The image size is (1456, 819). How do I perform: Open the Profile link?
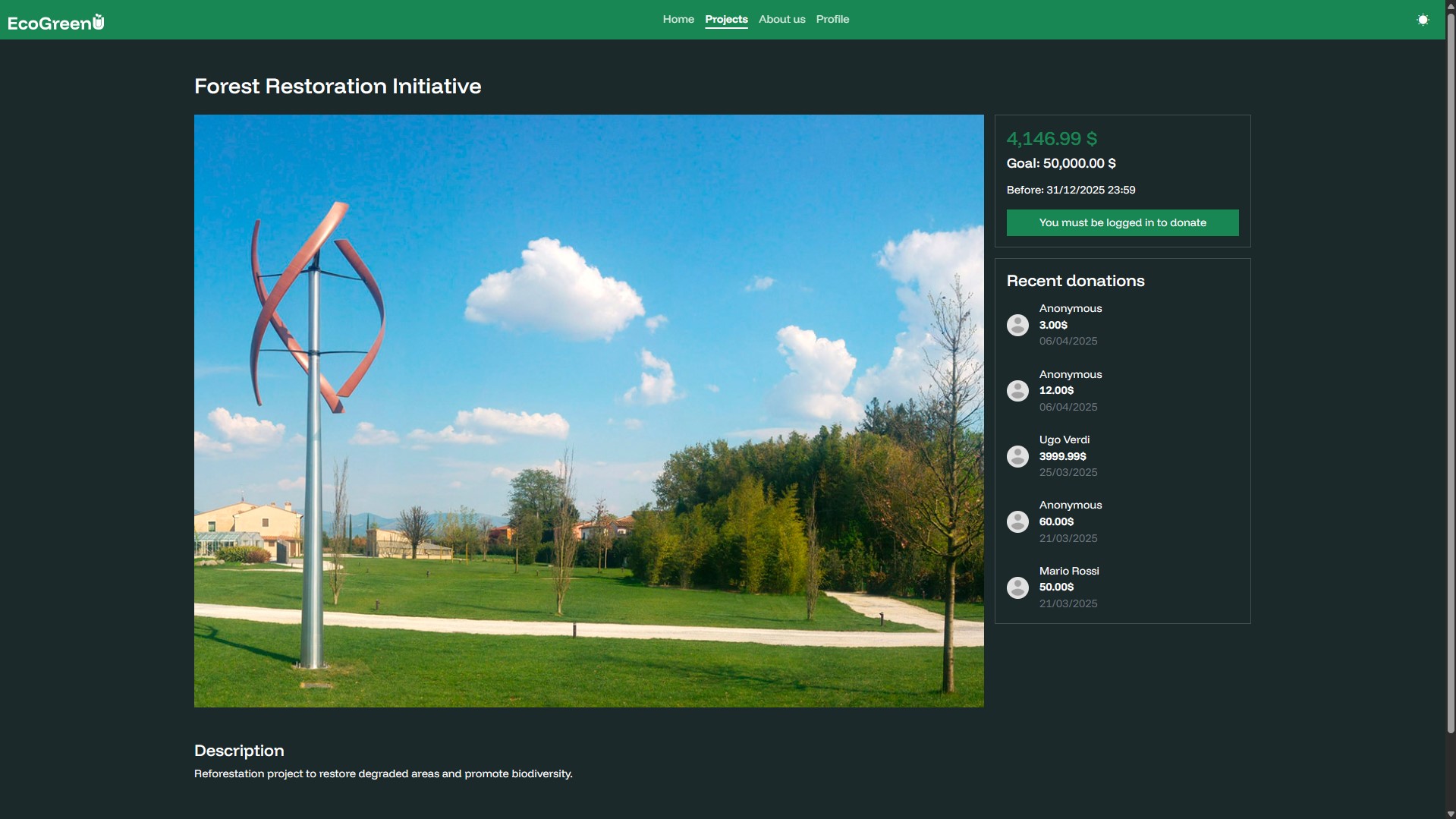coord(832,20)
